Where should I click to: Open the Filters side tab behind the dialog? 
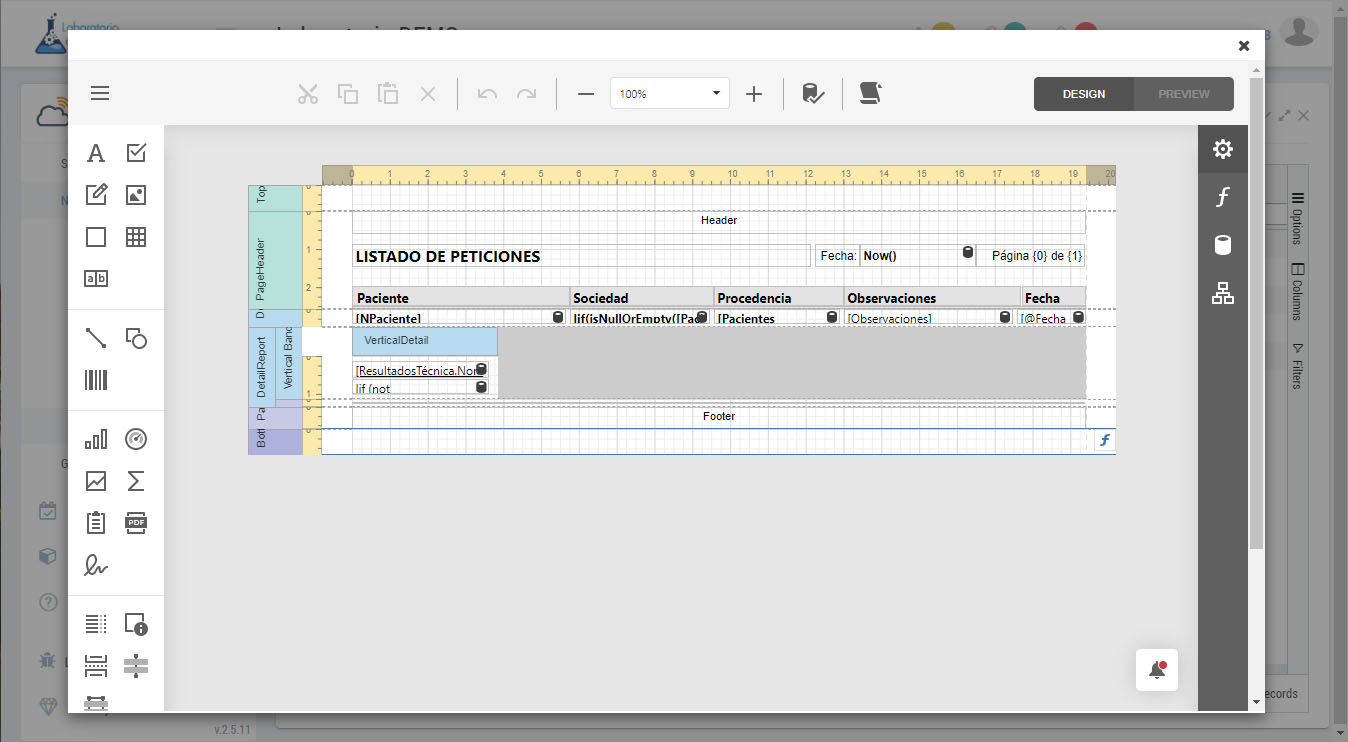[1297, 367]
